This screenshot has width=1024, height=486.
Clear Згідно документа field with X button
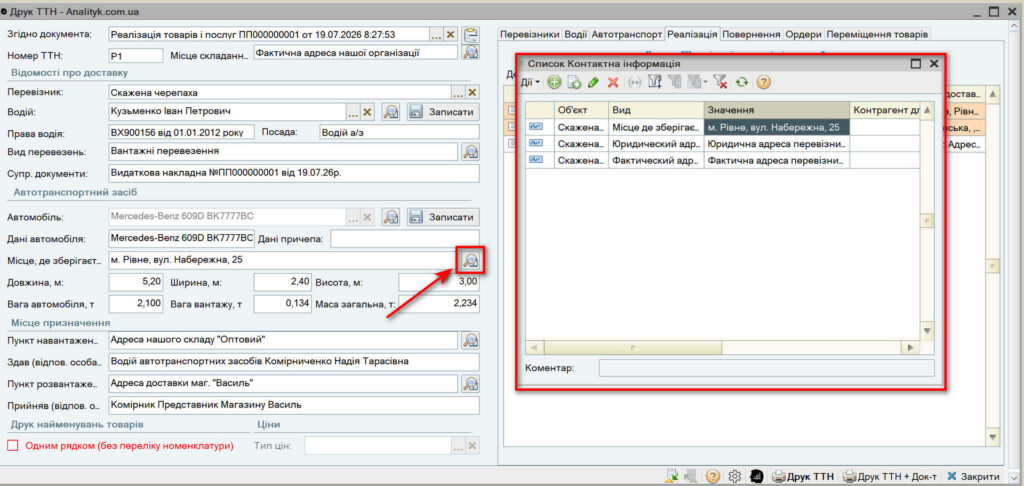[x=451, y=34]
